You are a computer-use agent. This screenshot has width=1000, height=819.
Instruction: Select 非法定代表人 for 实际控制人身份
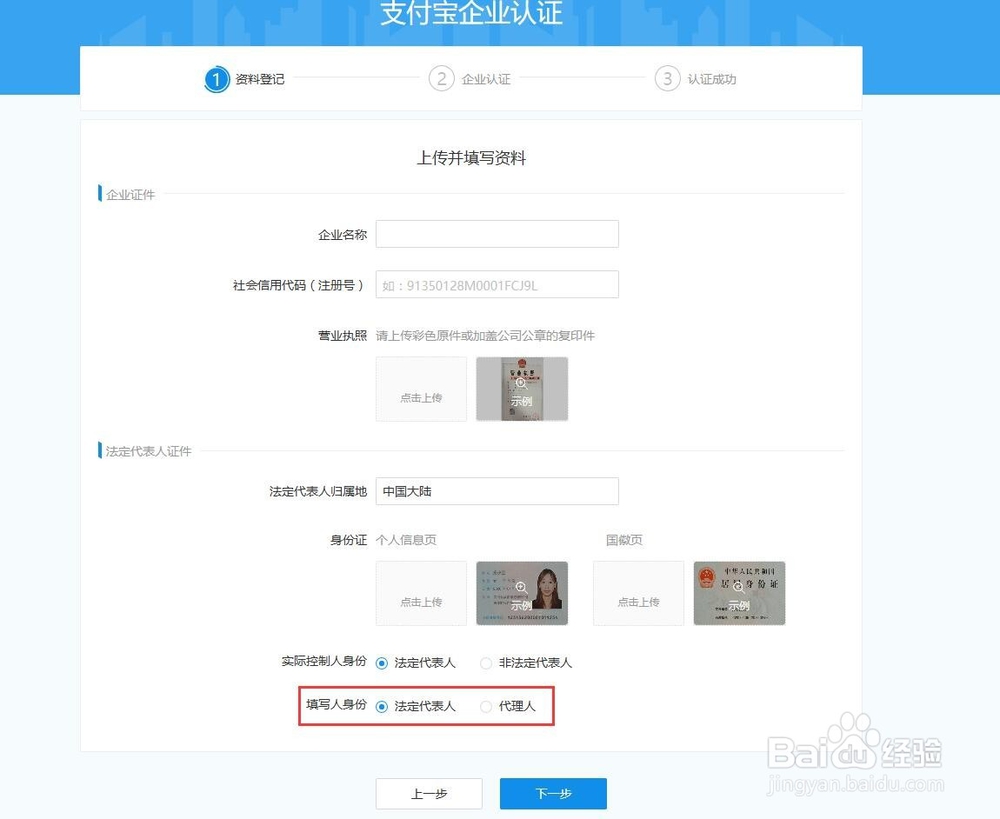486,663
